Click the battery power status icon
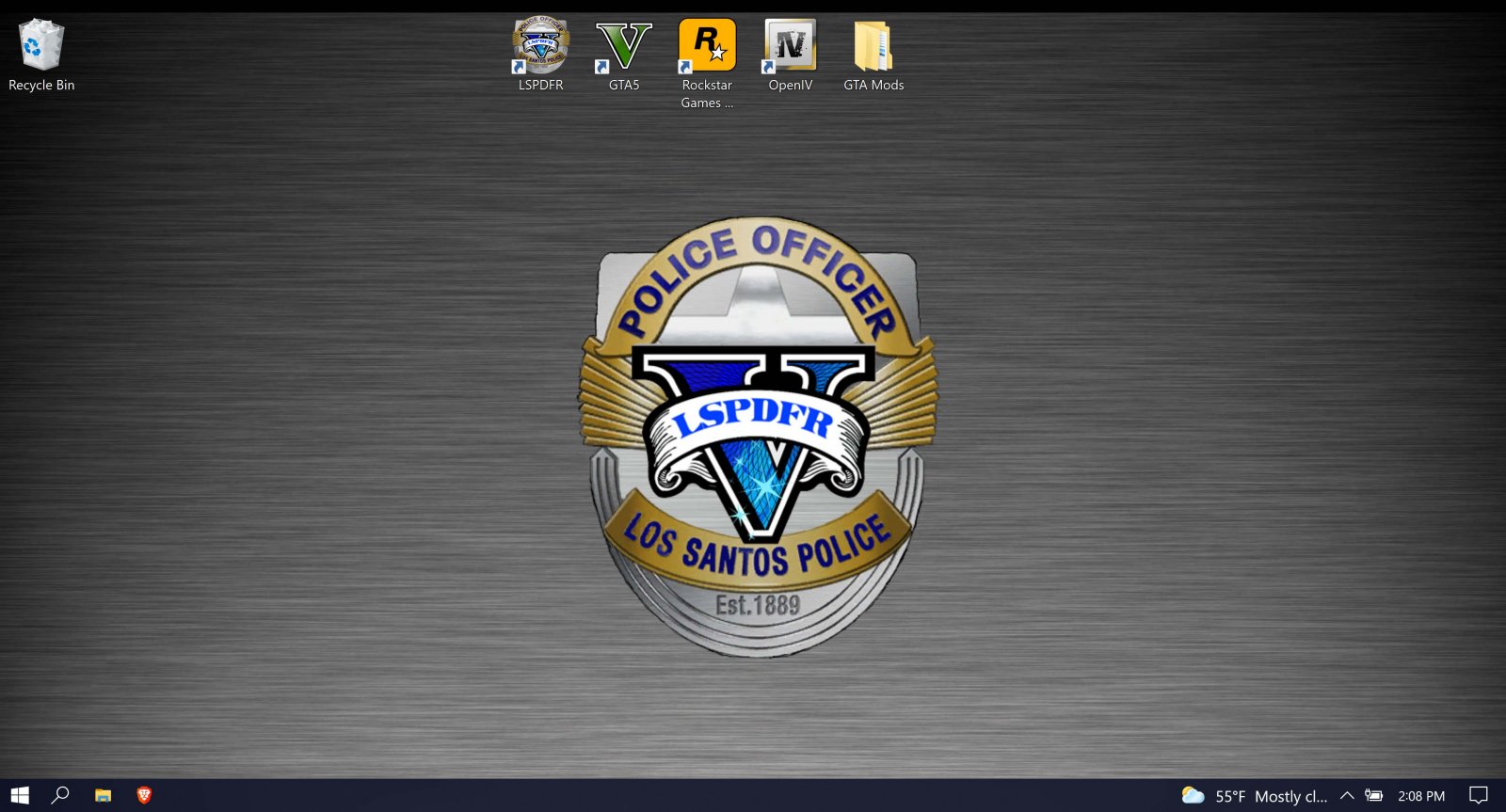Viewport: 1506px width, 812px height. (1374, 796)
